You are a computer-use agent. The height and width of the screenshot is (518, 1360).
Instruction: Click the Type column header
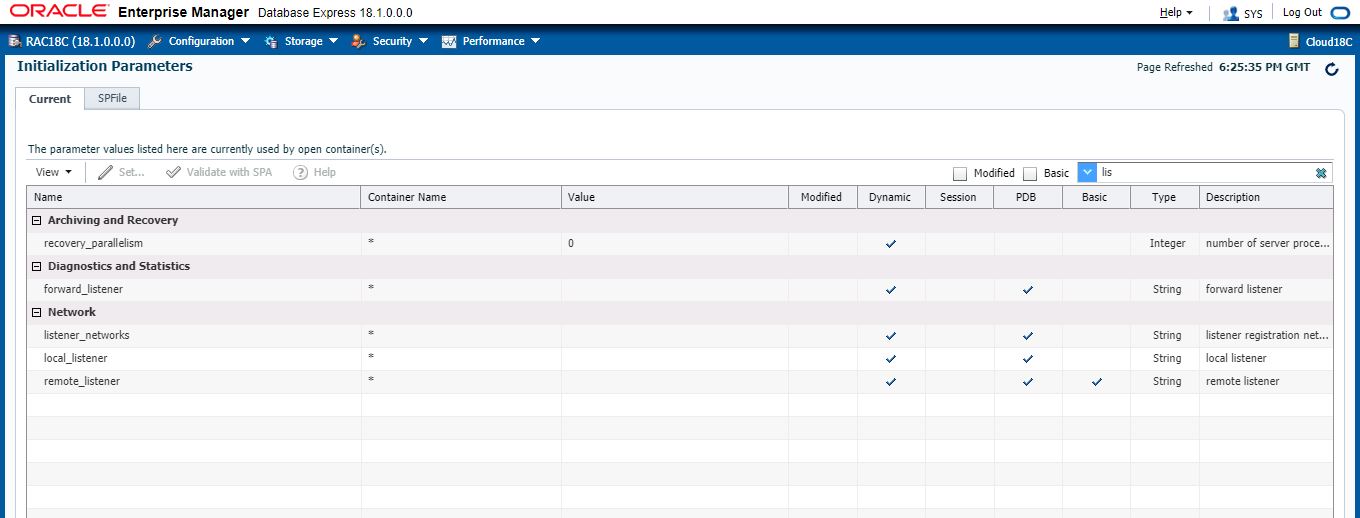coord(1164,197)
